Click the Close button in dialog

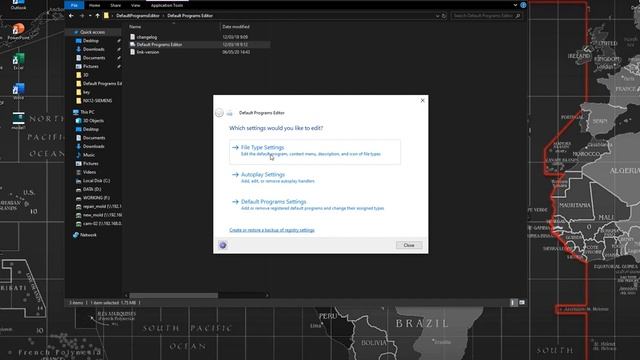pos(409,245)
